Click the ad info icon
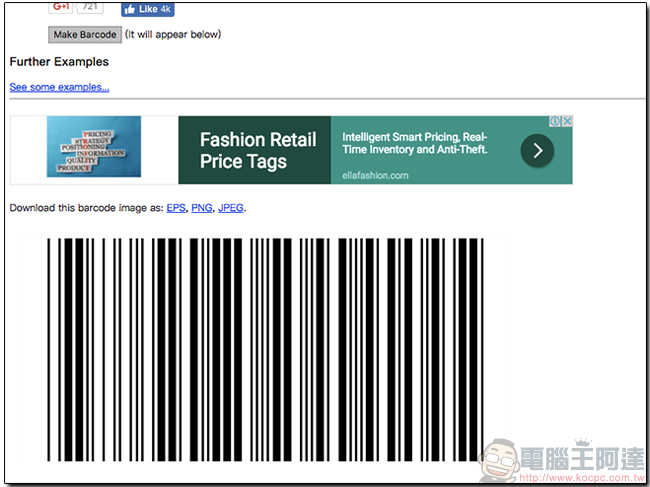Viewport: 650px width, 487px height. [555, 121]
